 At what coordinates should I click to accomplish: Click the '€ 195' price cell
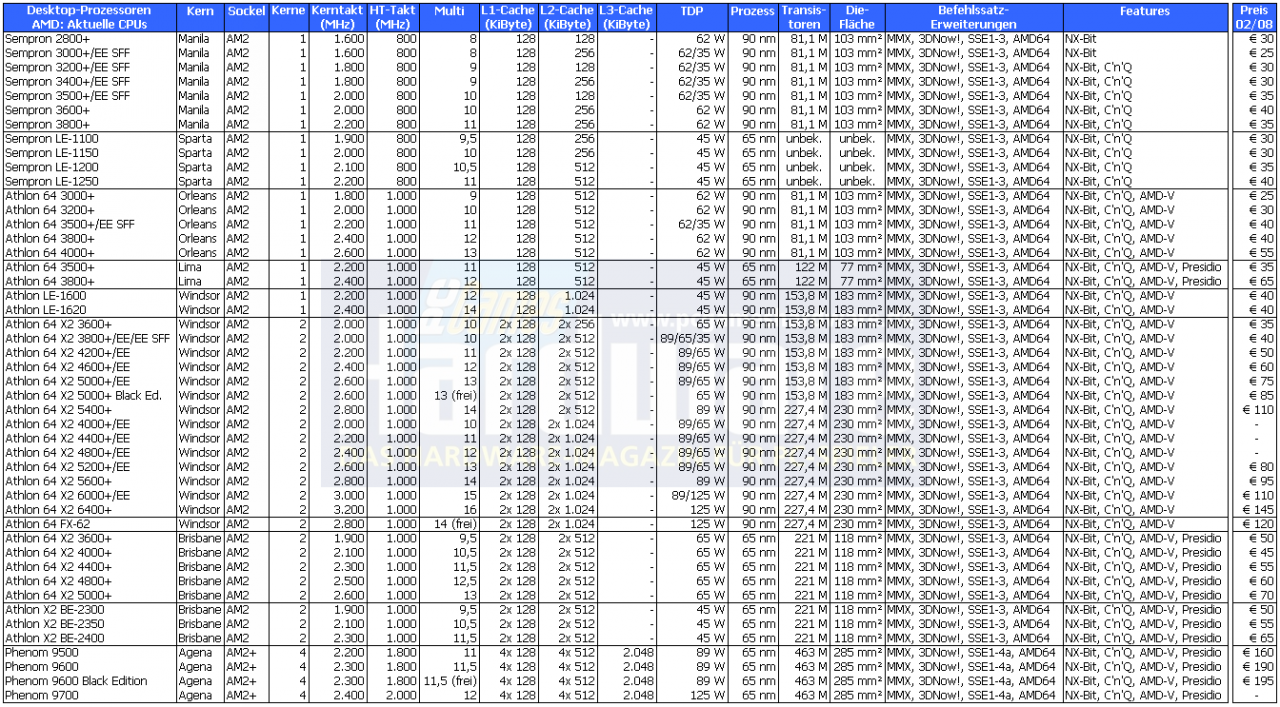(1259, 681)
